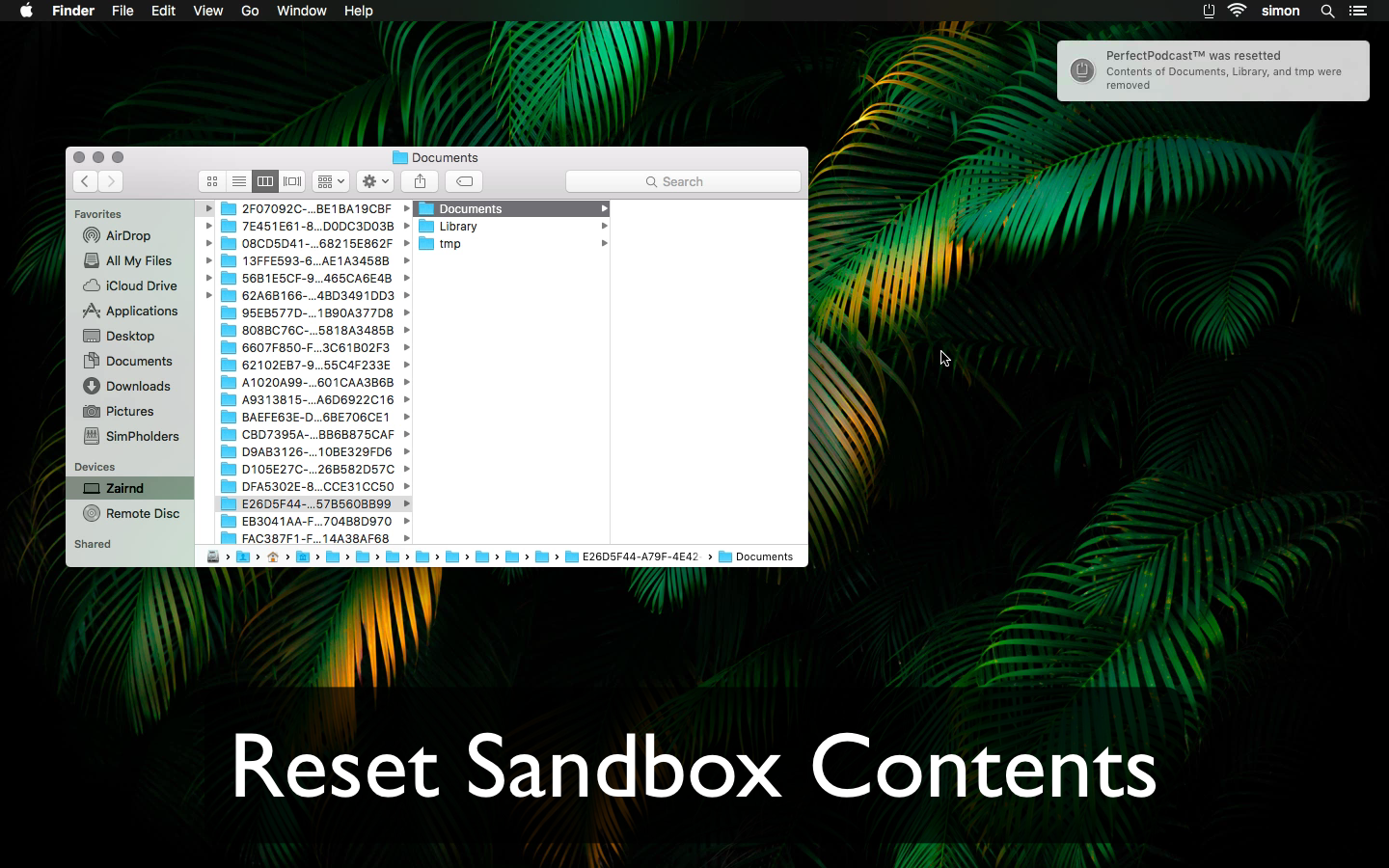This screenshot has width=1389, height=868.
Task: Click the PerfectPodcast was resetted notification
Action: tap(1213, 70)
